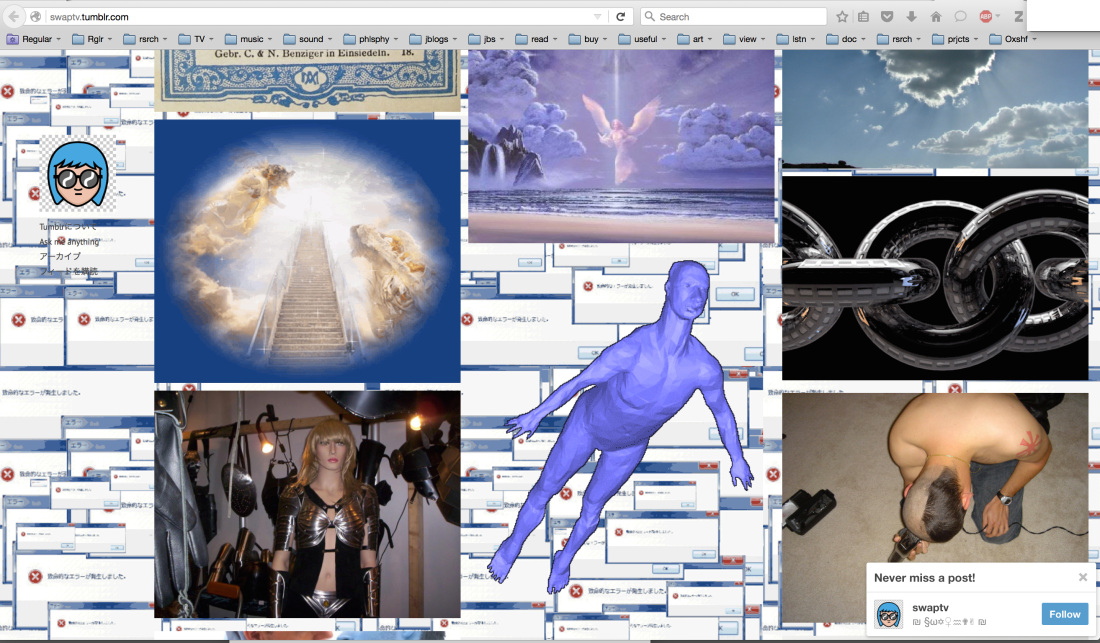Viewport: 1100px width, 643px height.
Task: Reload the page with the refresh icon
Action: point(620,17)
